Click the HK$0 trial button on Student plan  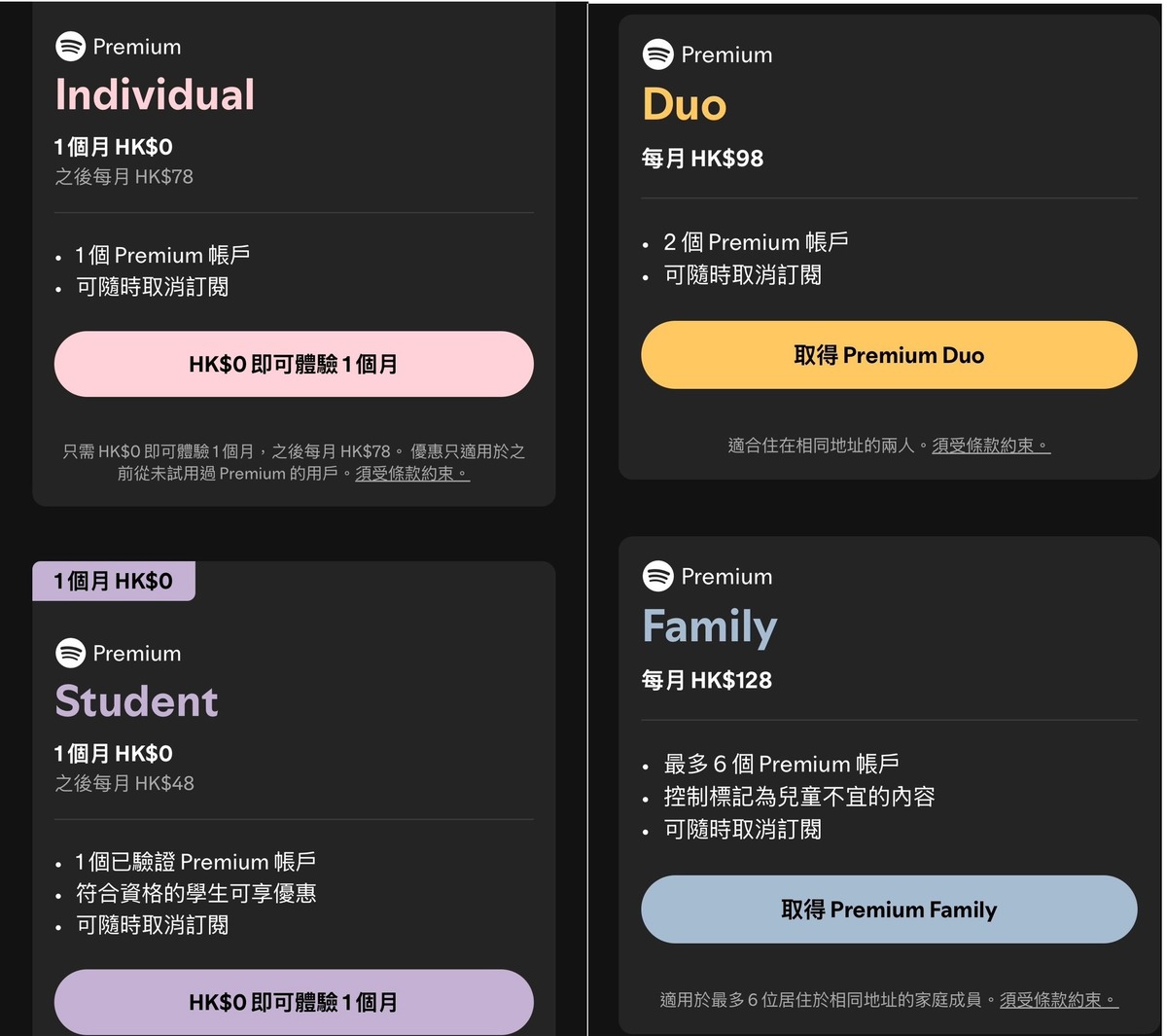pos(294,1002)
